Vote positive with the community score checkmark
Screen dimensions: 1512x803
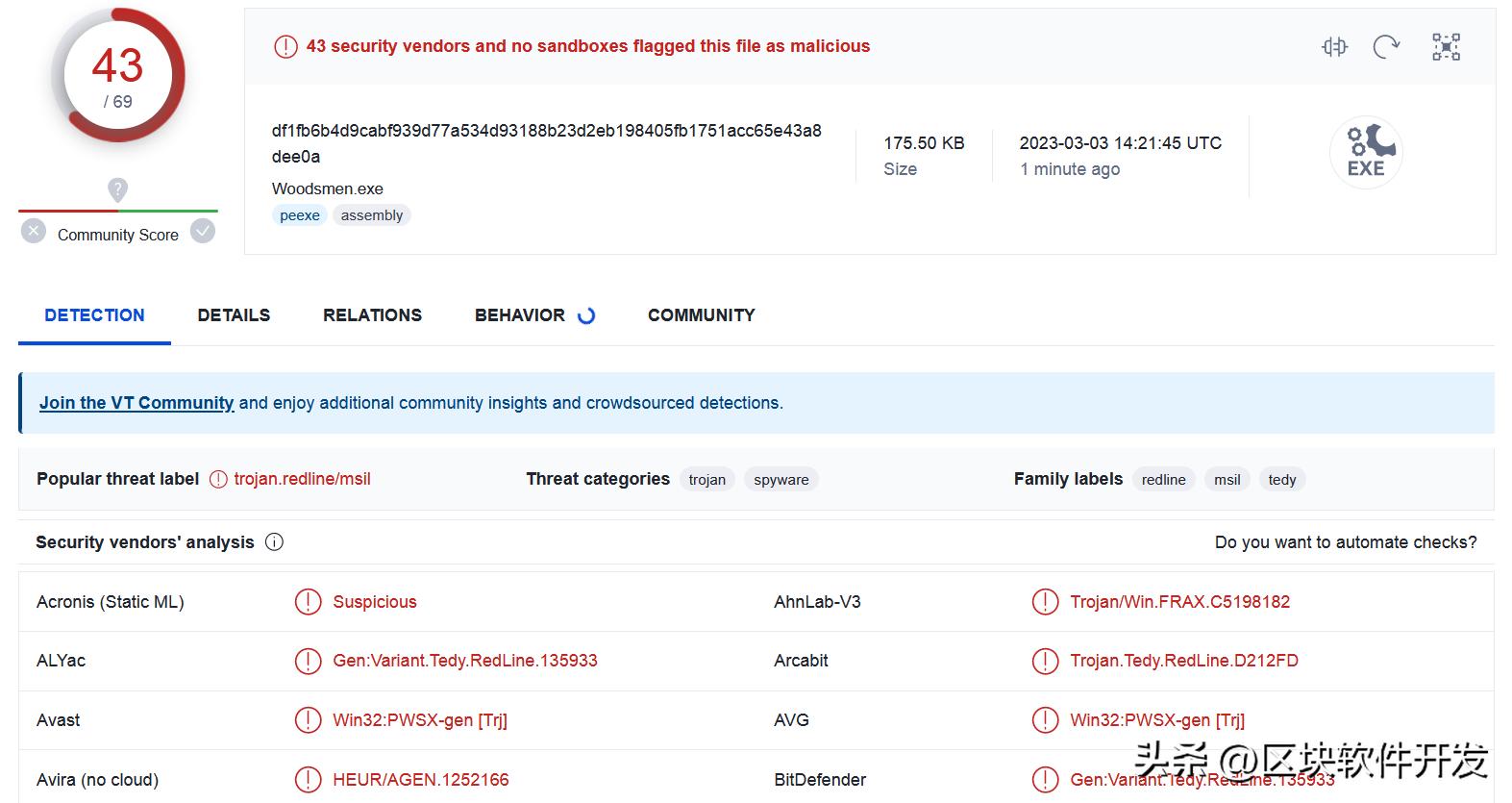coord(203,232)
